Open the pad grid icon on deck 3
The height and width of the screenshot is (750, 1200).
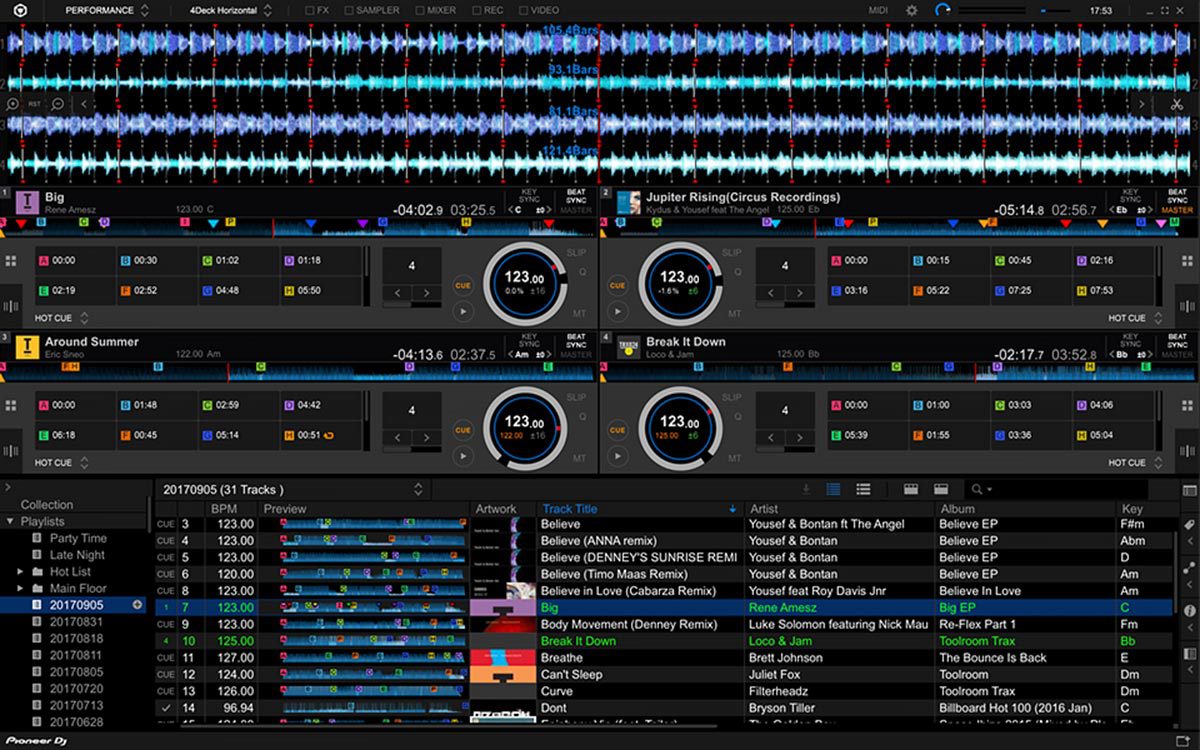tap(11, 406)
